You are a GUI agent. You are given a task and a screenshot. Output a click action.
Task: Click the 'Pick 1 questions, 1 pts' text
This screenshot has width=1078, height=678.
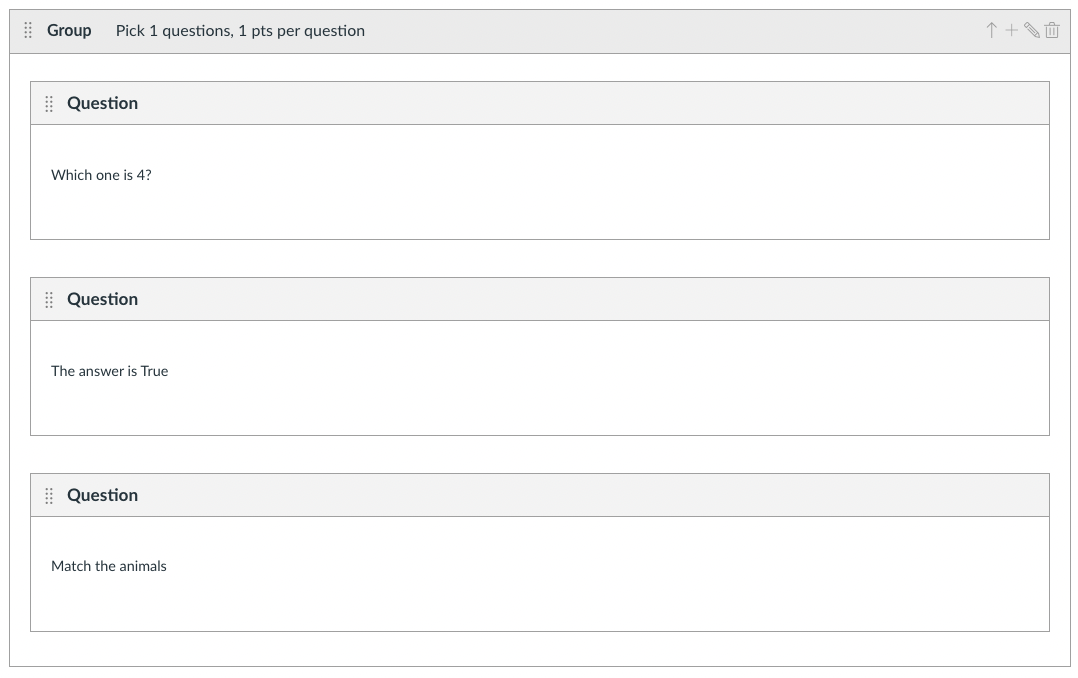point(240,31)
